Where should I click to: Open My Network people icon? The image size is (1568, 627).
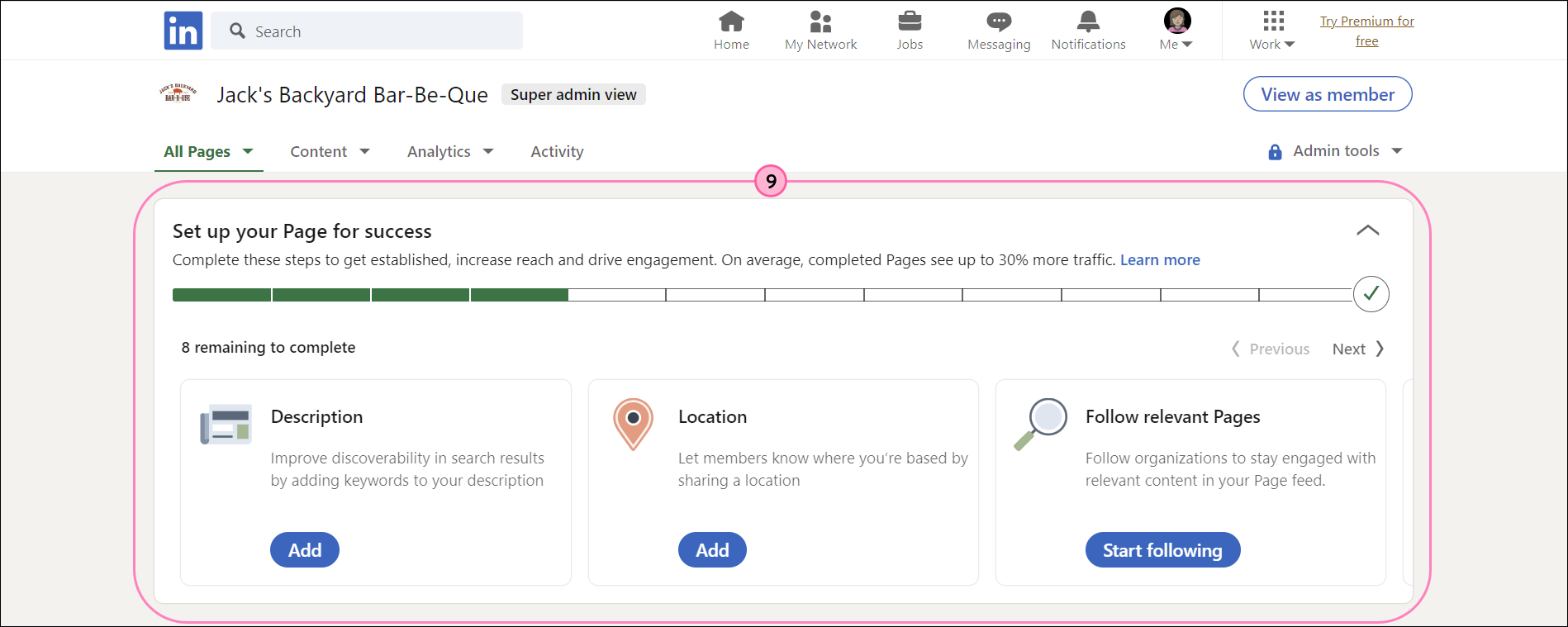(x=820, y=21)
